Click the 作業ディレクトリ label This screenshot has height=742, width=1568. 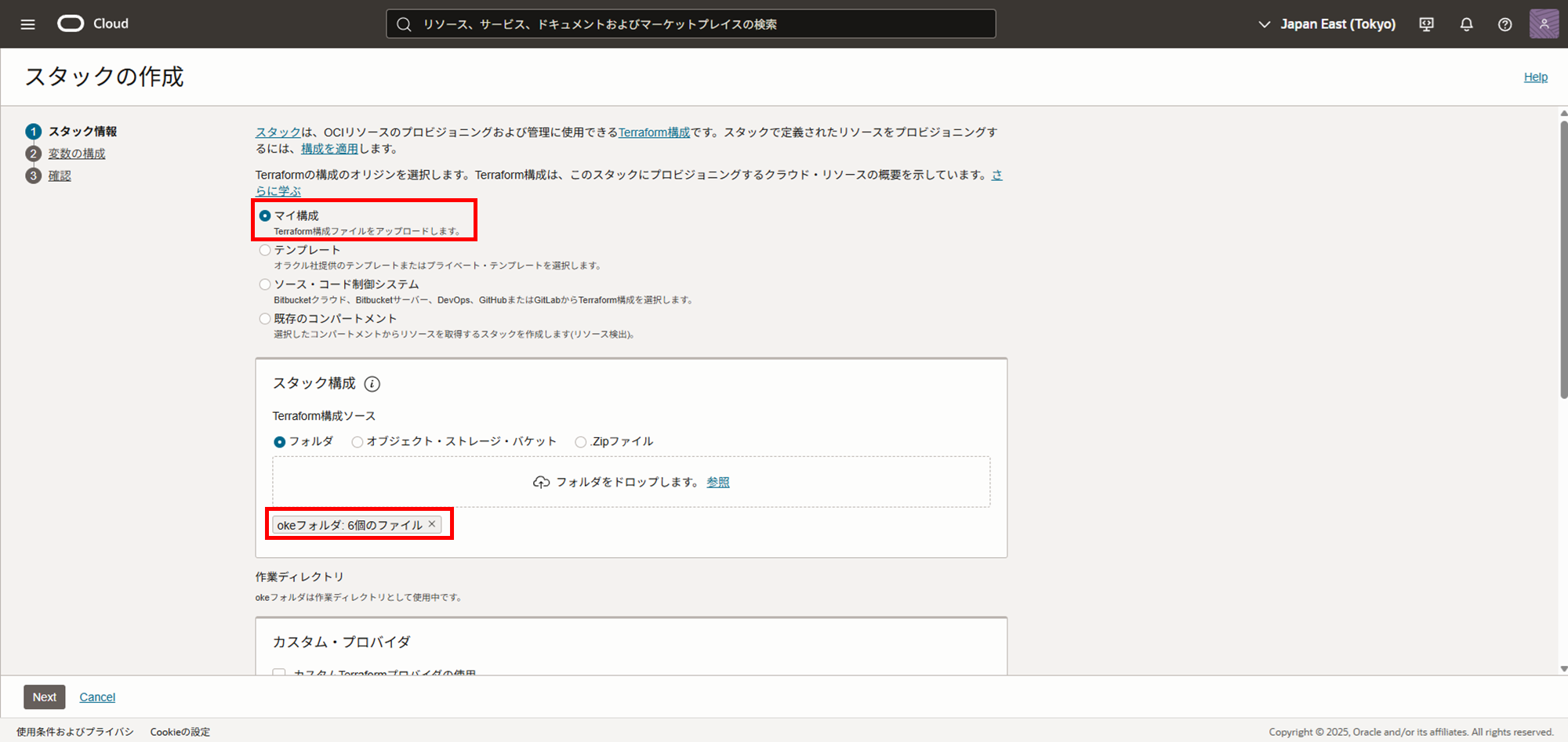coord(299,577)
